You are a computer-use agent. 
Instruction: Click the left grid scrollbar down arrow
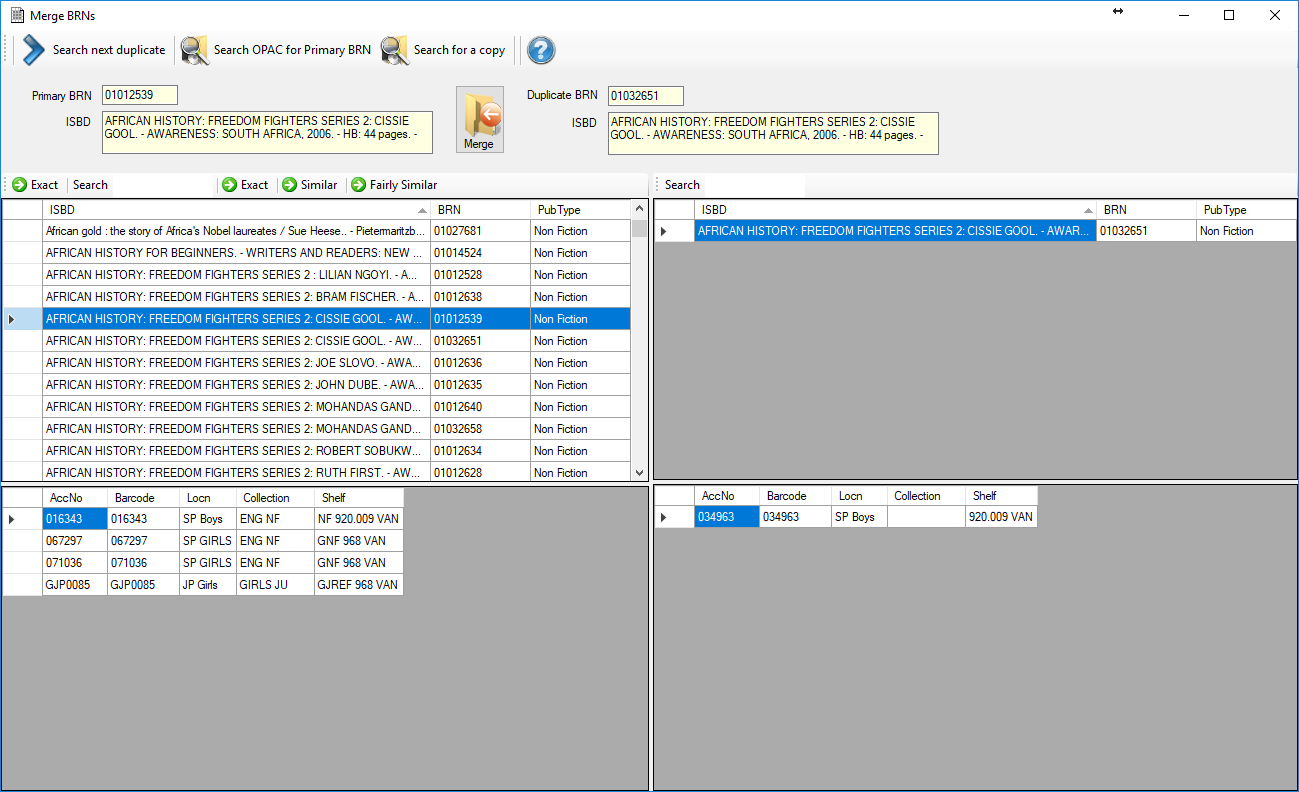[x=640, y=472]
